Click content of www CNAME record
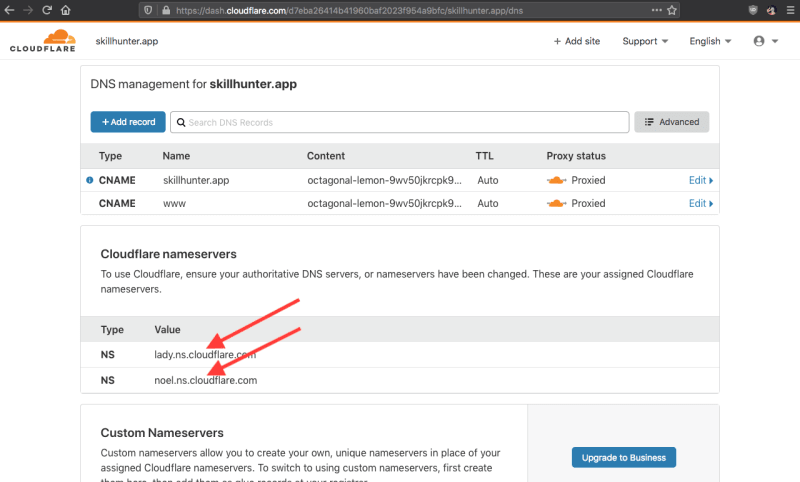The image size is (800, 482). pyautogui.click(x=384, y=204)
